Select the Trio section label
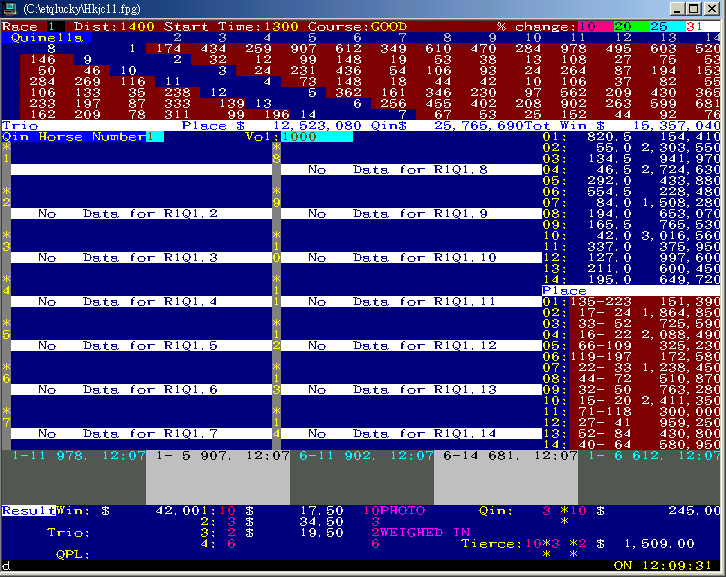 18,126
